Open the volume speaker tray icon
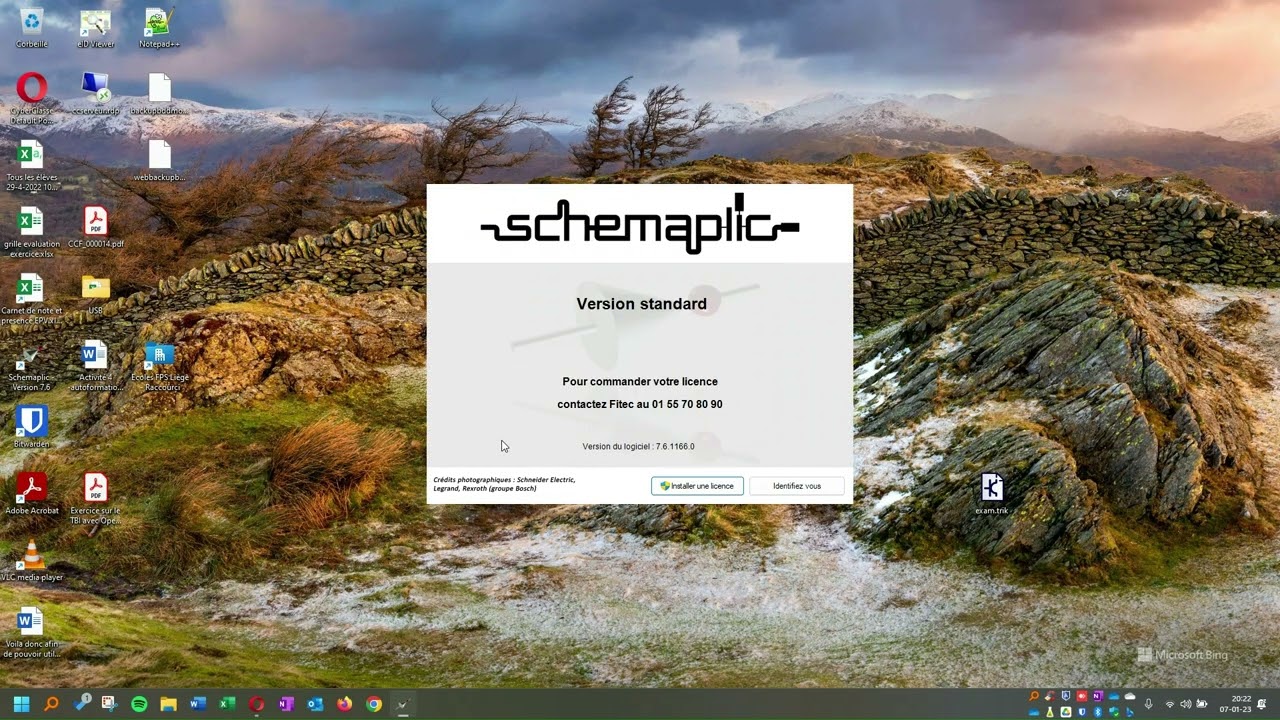 [1186, 704]
